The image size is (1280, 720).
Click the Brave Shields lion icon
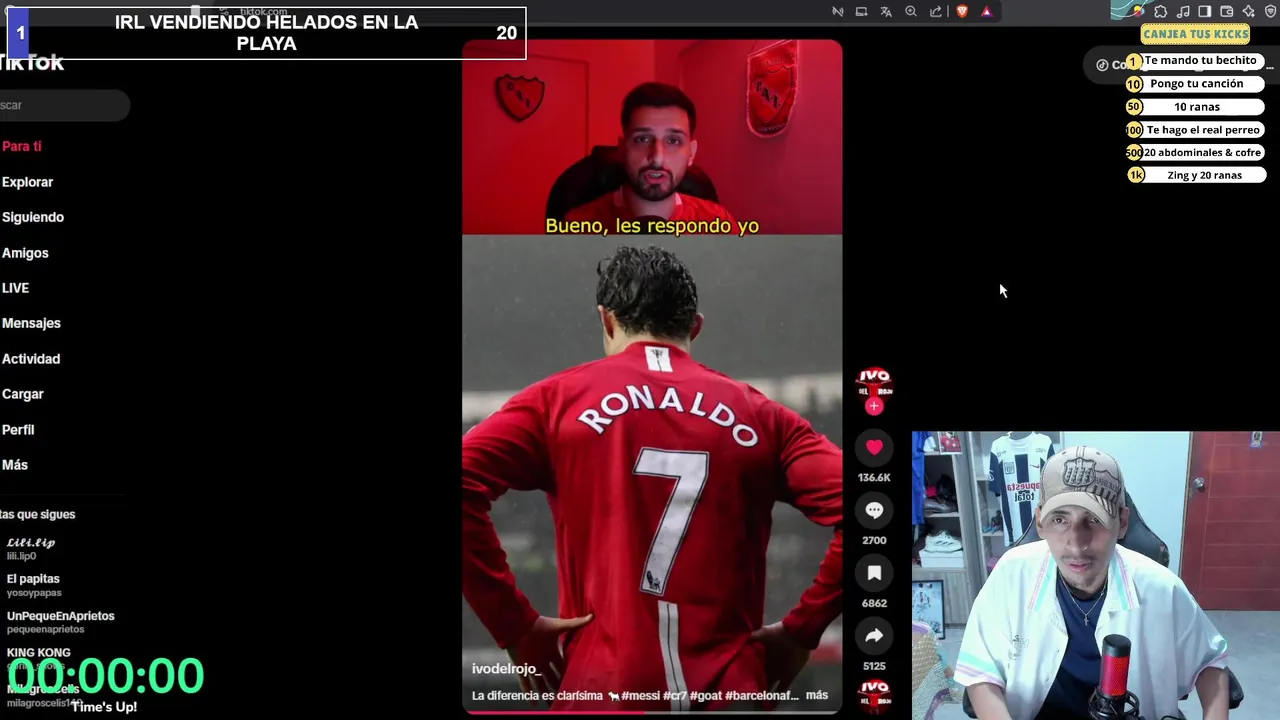[x=962, y=11]
